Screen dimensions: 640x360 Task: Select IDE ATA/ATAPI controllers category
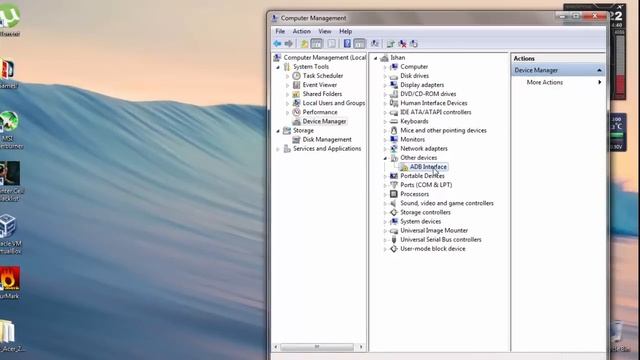pyautogui.click(x=436, y=112)
